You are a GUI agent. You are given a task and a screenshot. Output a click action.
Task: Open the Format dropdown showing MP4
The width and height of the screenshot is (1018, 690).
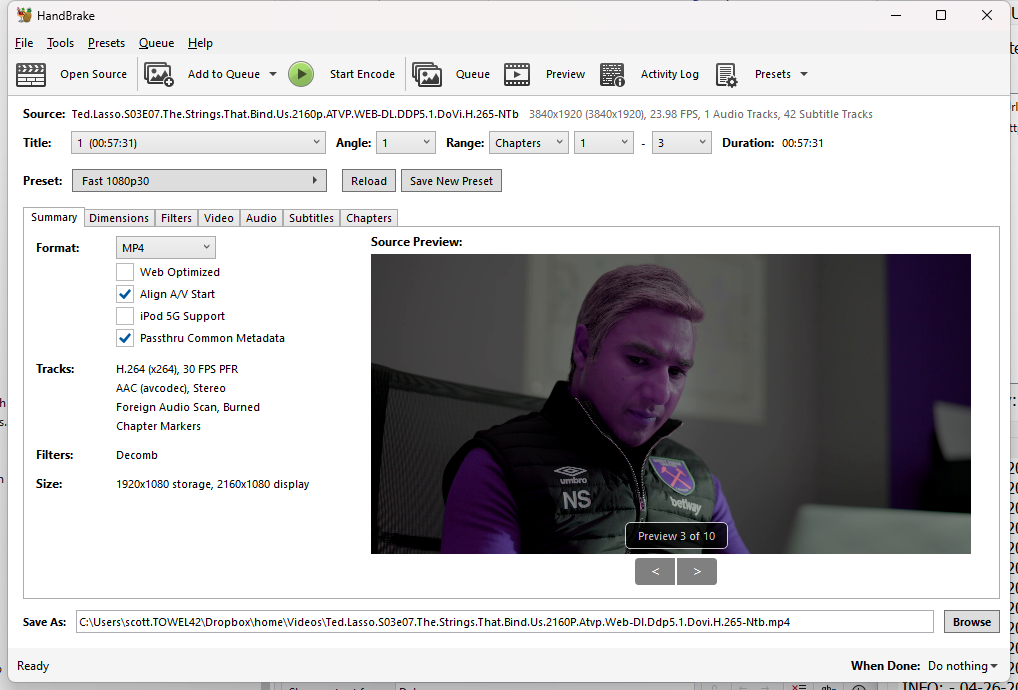point(166,247)
